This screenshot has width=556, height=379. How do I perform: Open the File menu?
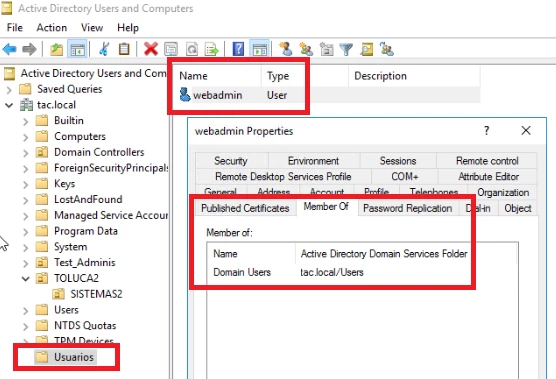point(15,28)
